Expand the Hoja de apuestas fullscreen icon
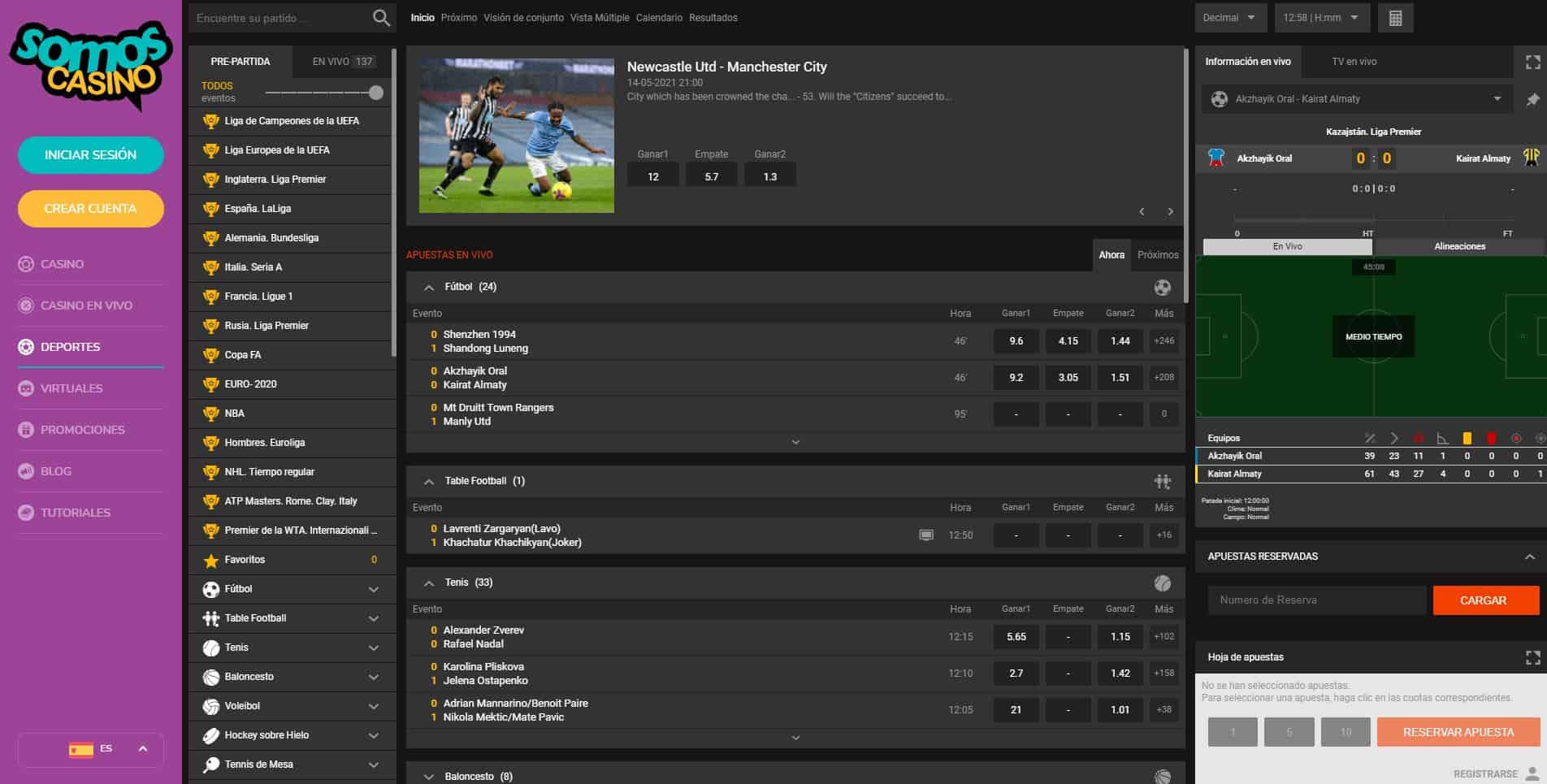 click(x=1533, y=657)
